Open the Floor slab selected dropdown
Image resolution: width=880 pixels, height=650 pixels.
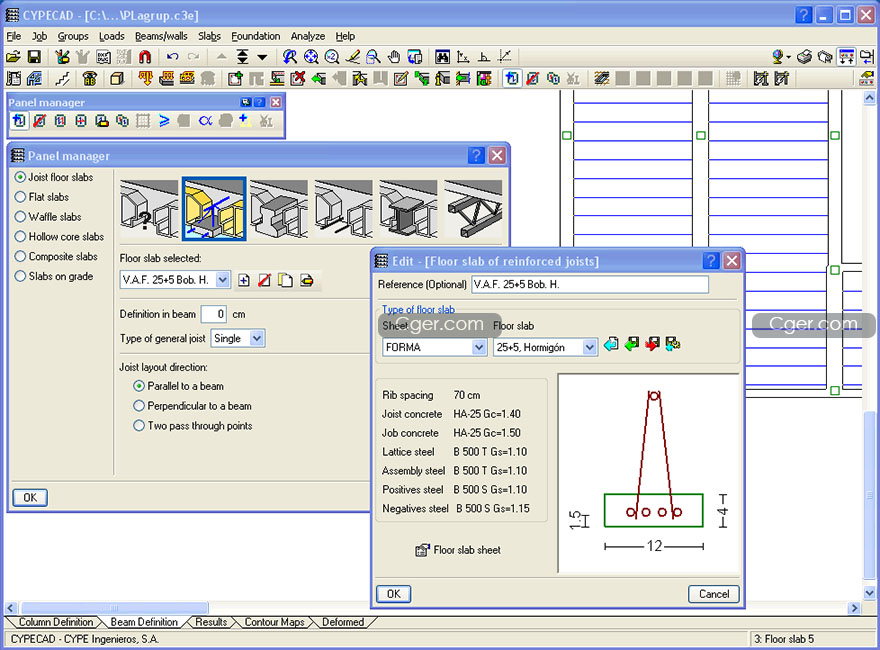223,280
